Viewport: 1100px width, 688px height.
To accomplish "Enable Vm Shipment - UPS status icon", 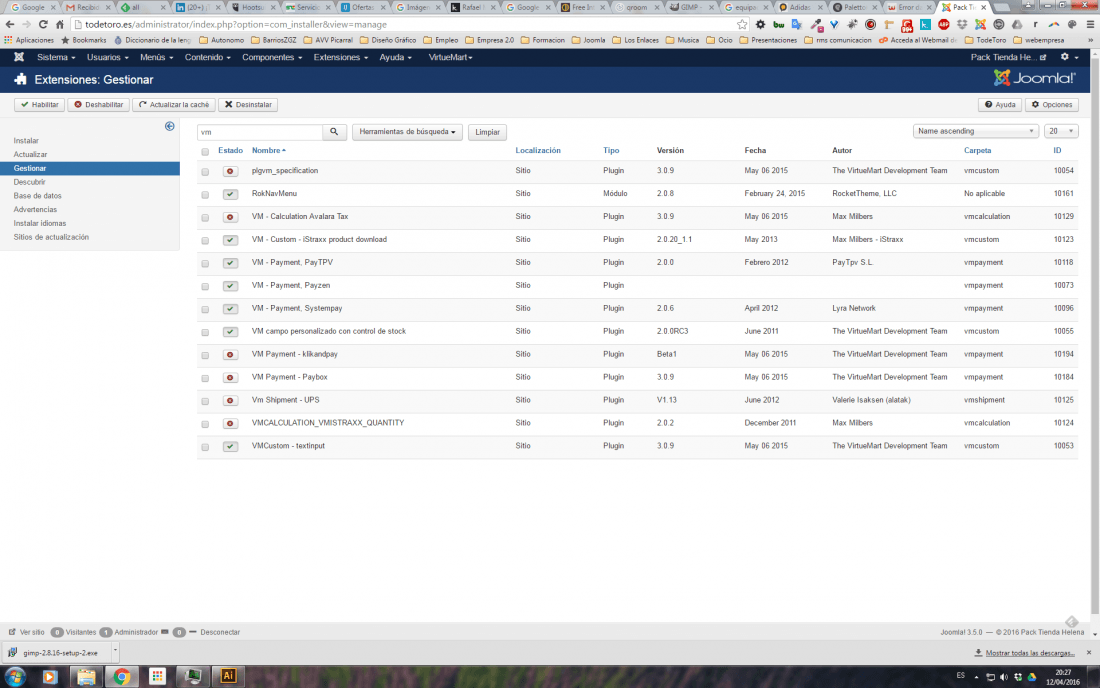I will (x=230, y=400).
